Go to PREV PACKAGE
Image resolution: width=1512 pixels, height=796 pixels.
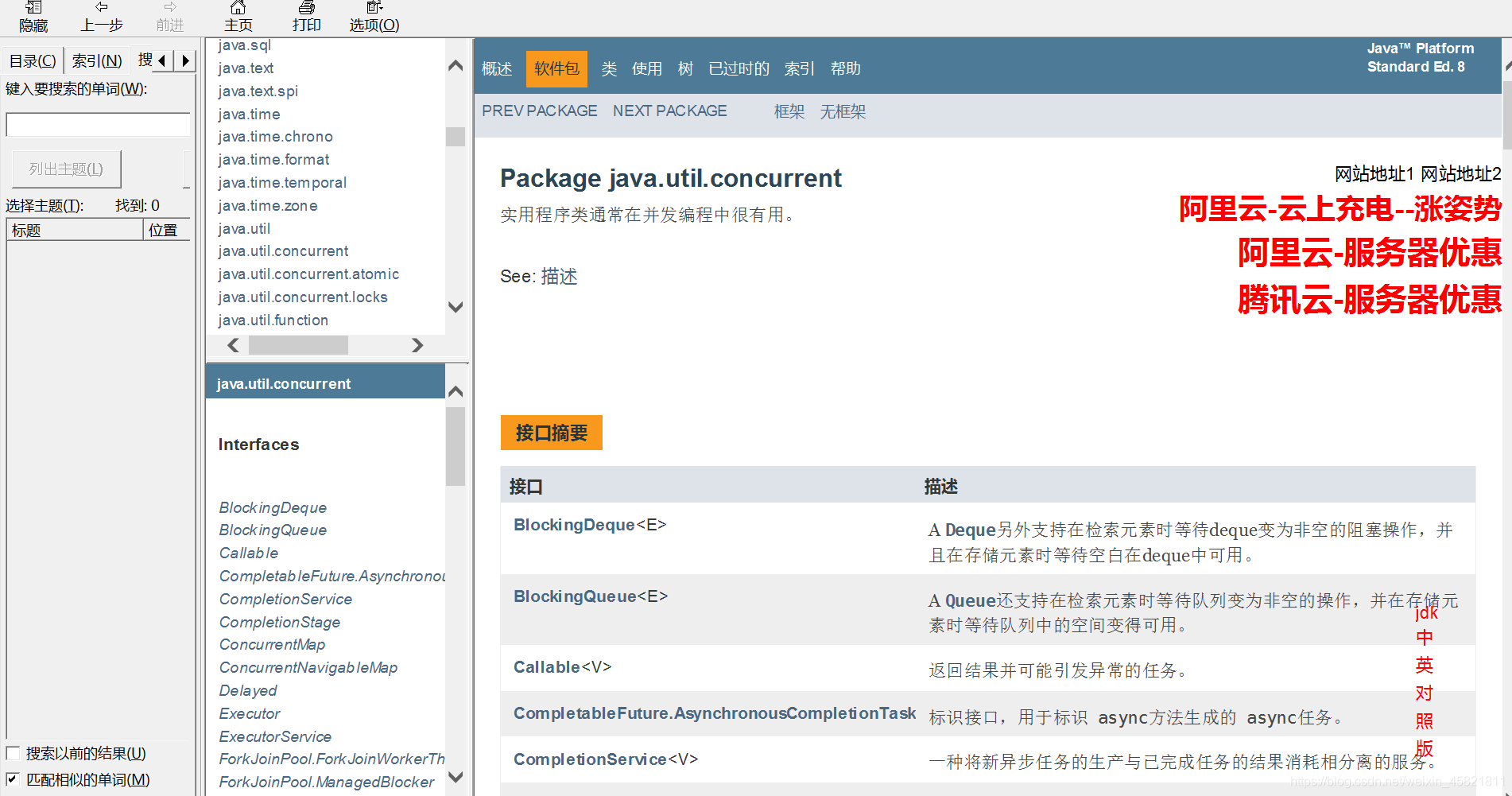pyautogui.click(x=540, y=111)
